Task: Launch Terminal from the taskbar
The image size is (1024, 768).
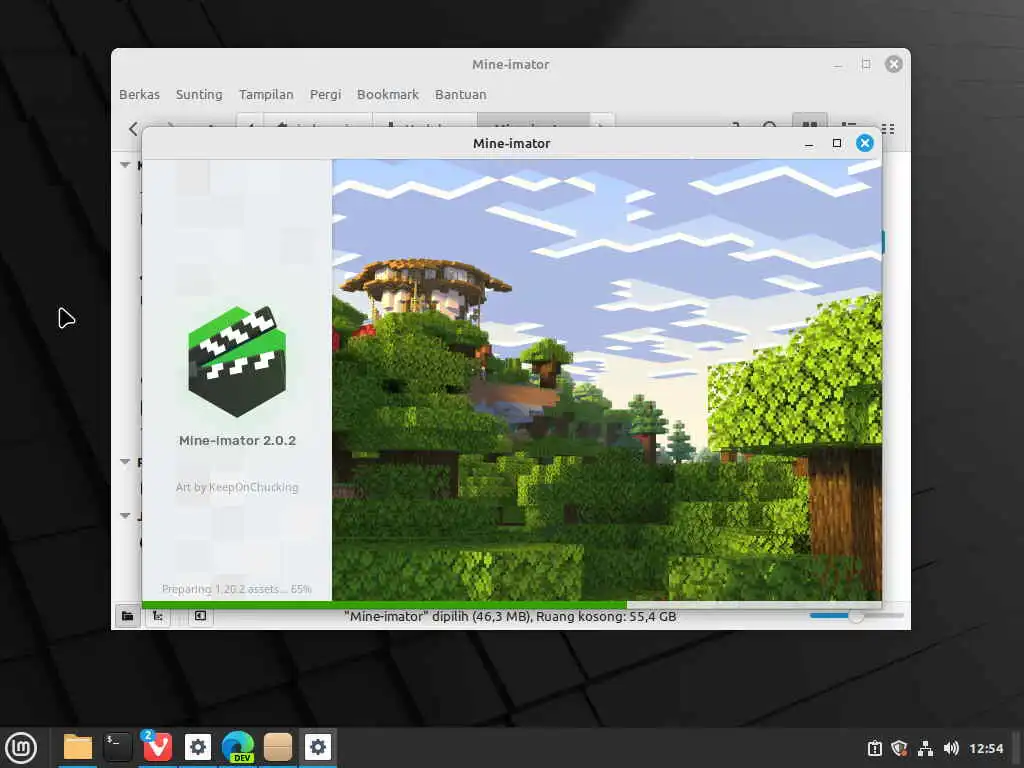Action: pos(118,747)
